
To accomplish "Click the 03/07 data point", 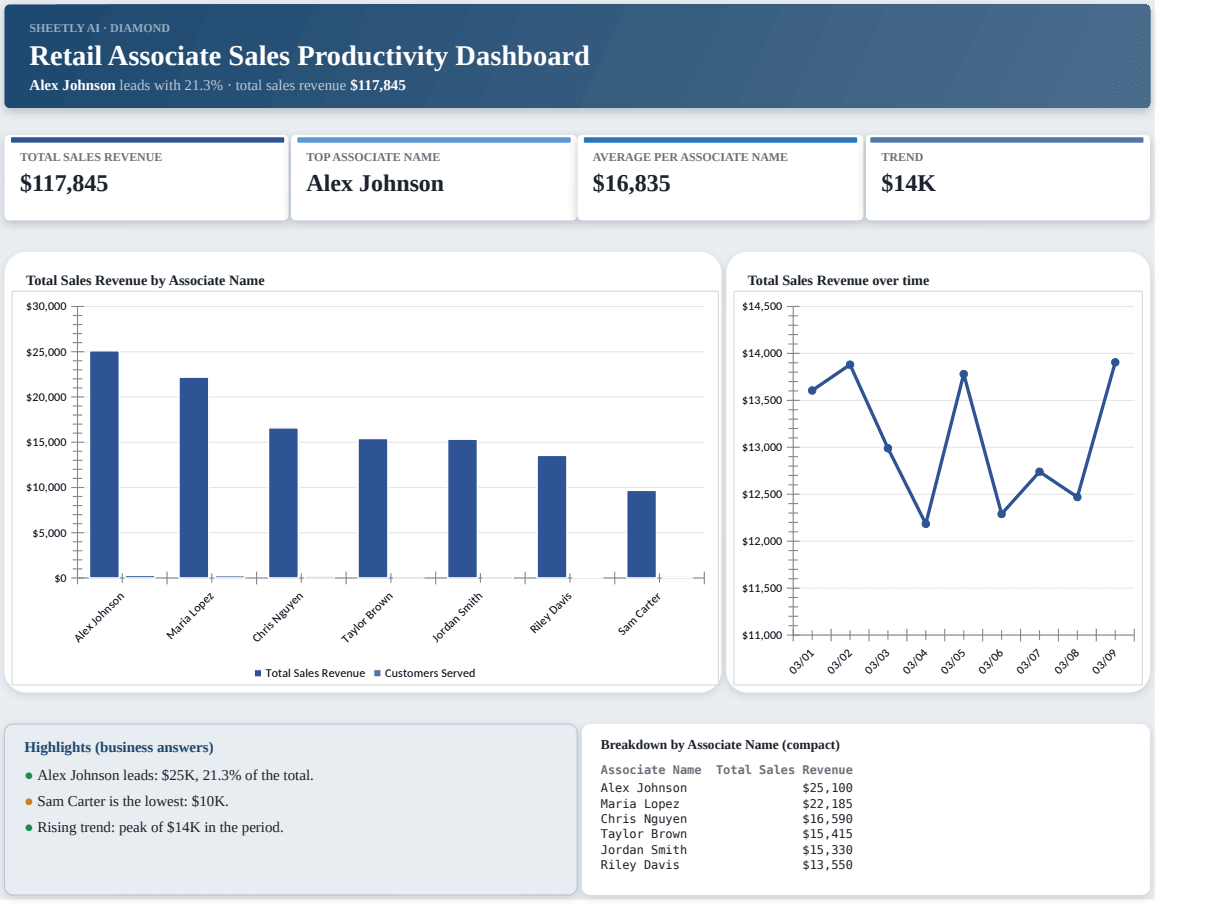I will 1039,472.
